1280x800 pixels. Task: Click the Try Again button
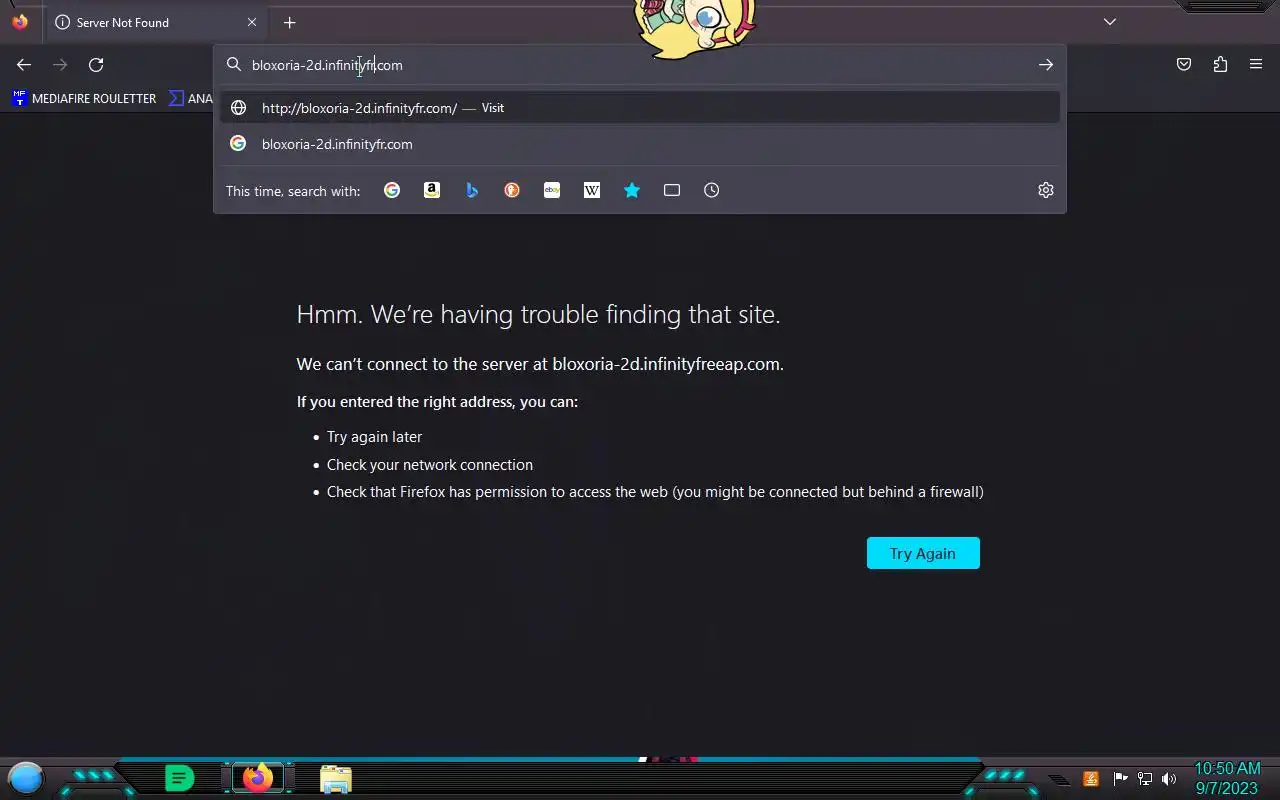tap(923, 553)
